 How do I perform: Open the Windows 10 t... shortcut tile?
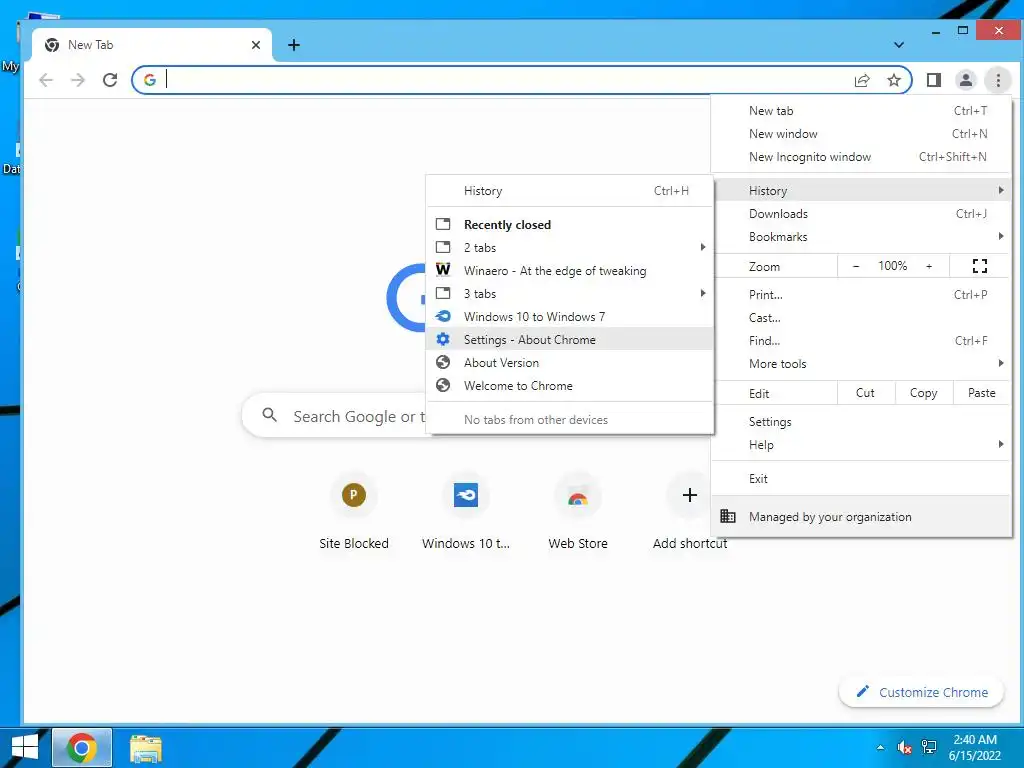coord(466,513)
